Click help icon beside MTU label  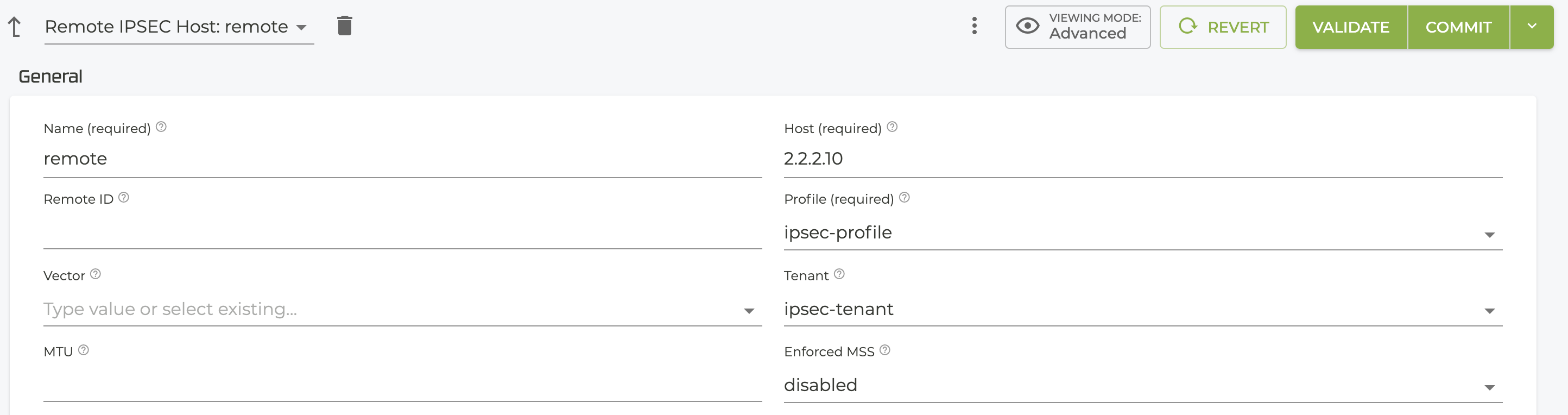tap(84, 350)
